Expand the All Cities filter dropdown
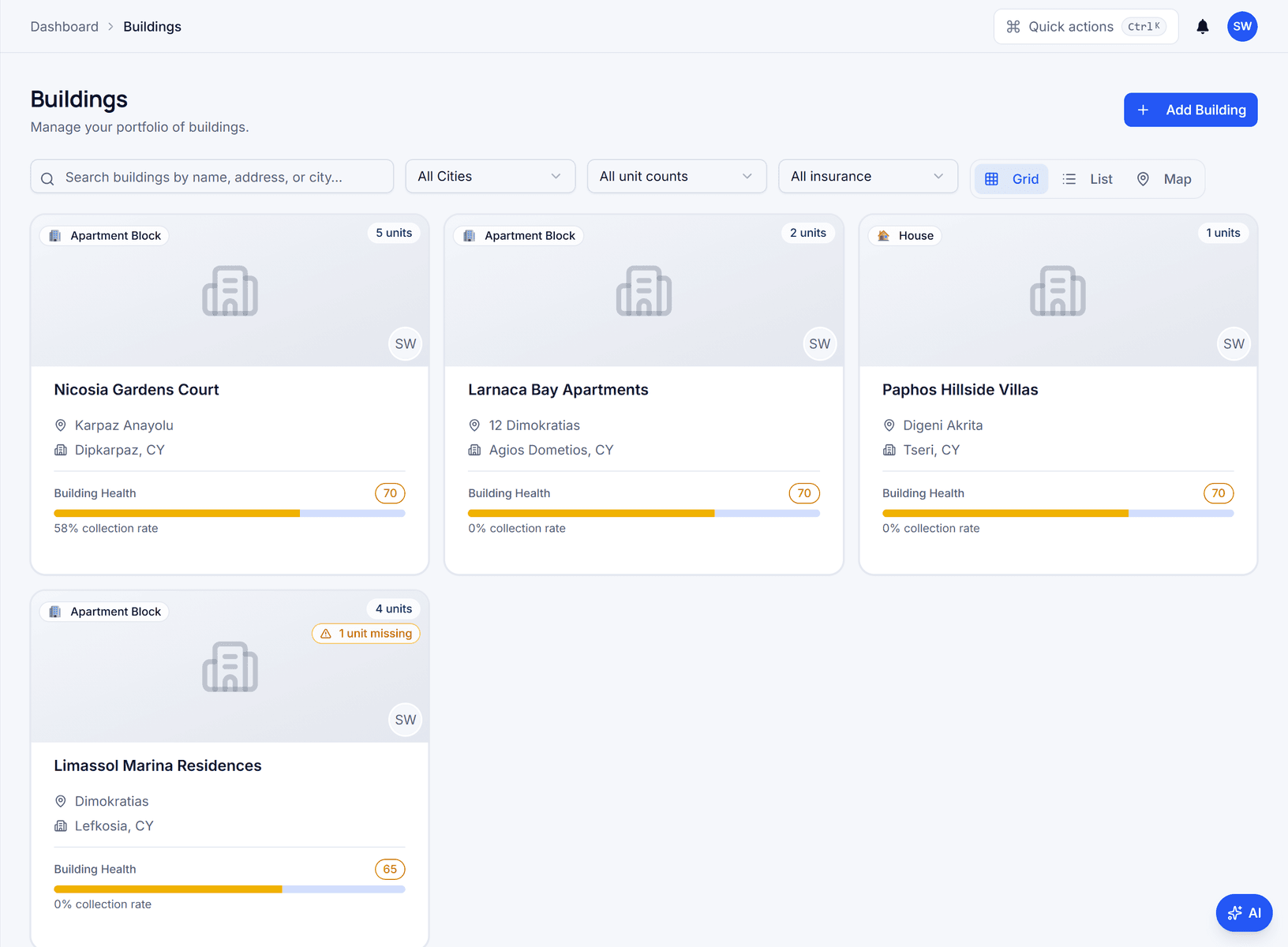 tap(490, 176)
